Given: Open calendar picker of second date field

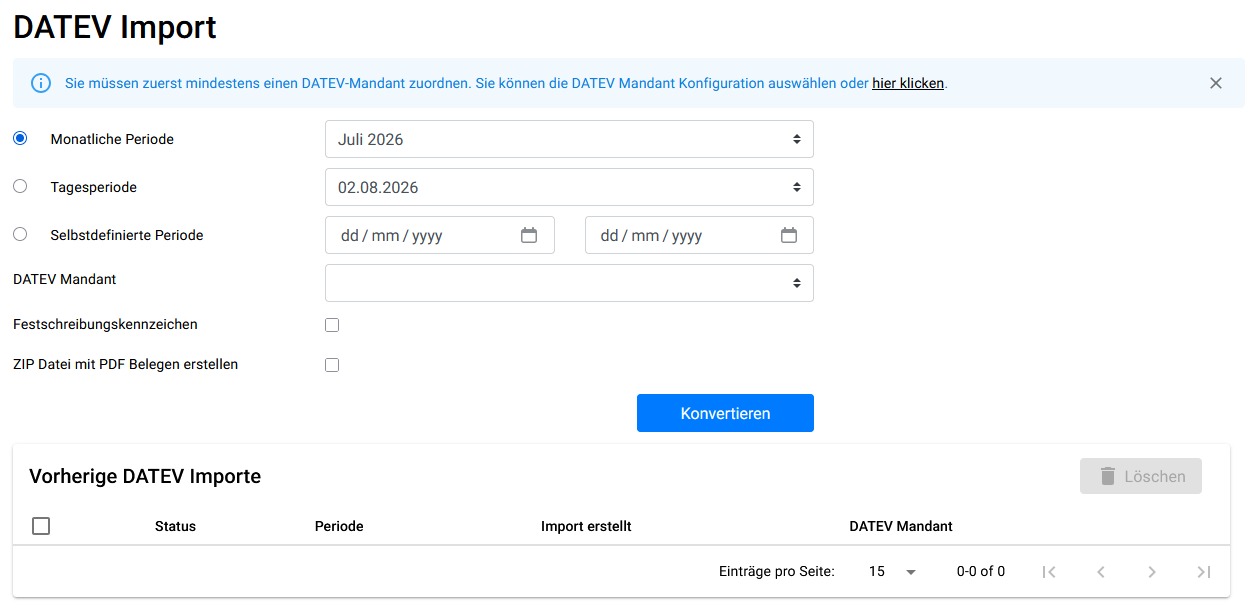Looking at the screenshot, I should (789, 235).
